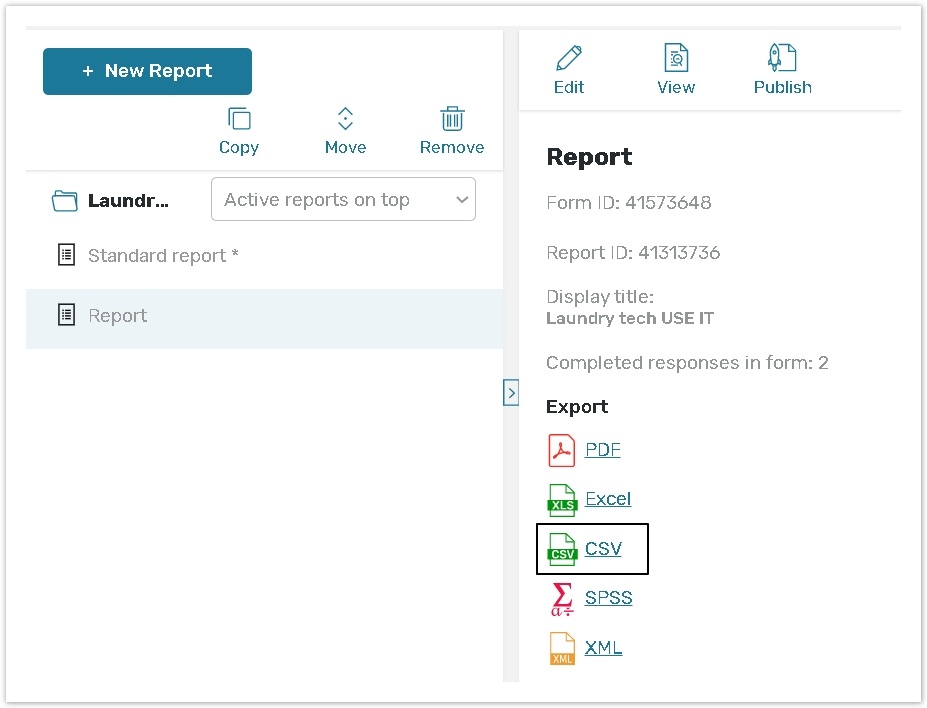Click the Excel export link
Image resolution: width=927 pixels, height=708 pixels.
coord(608,499)
